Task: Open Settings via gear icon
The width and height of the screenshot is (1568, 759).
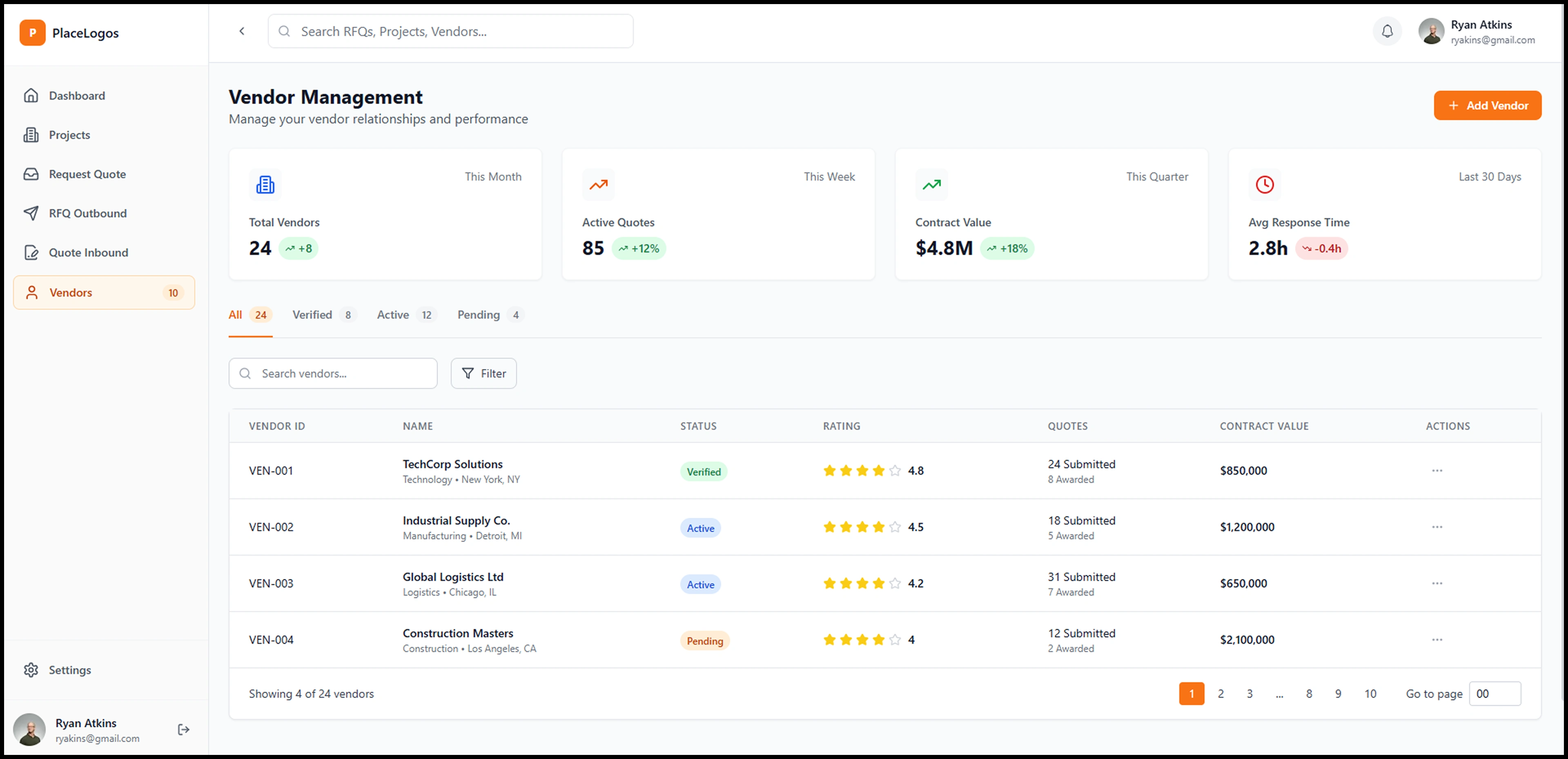Action: tap(31, 670)
